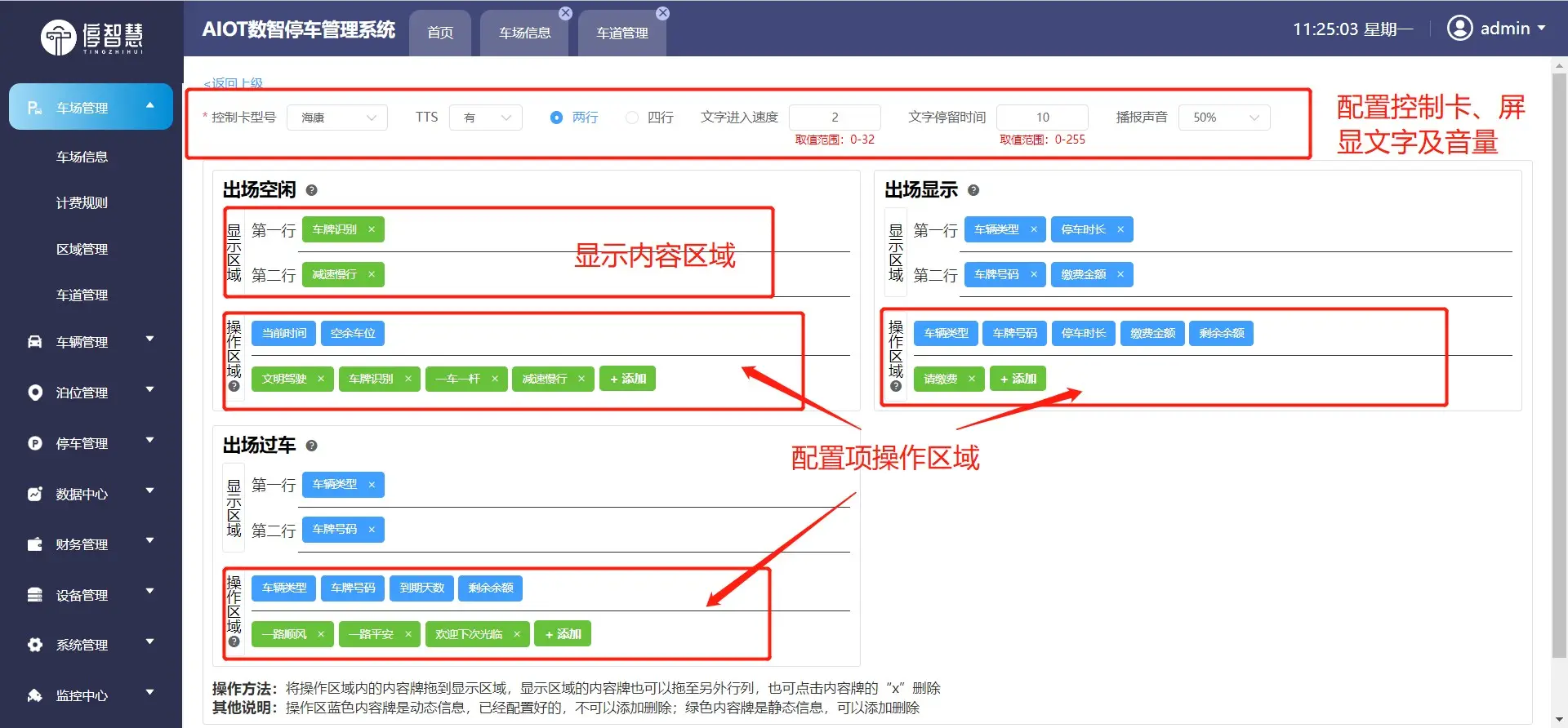1568x728 pixels.
Task: Open 车场信息 in the sidebar
Action: click(82, 157)
